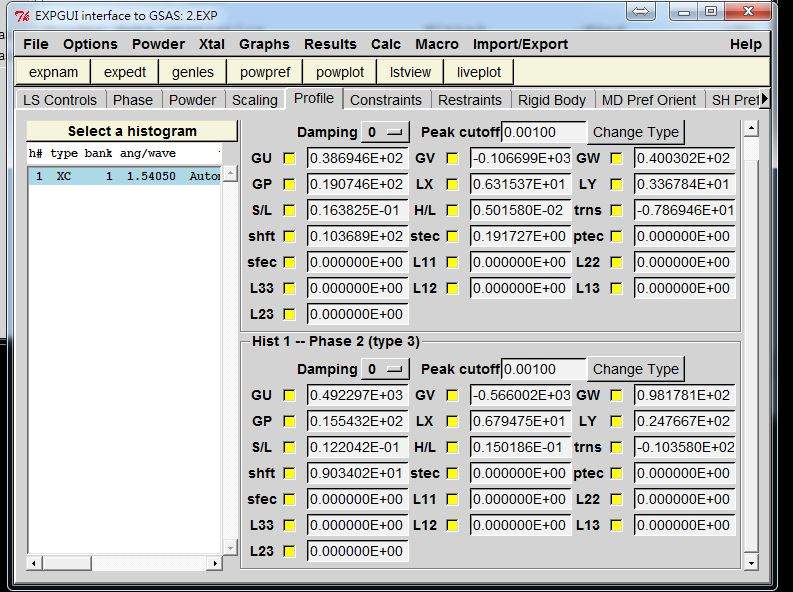Select histogram 1 XC row in list
This screenshot has width=793, height=592.
click(x=124, y=176)
